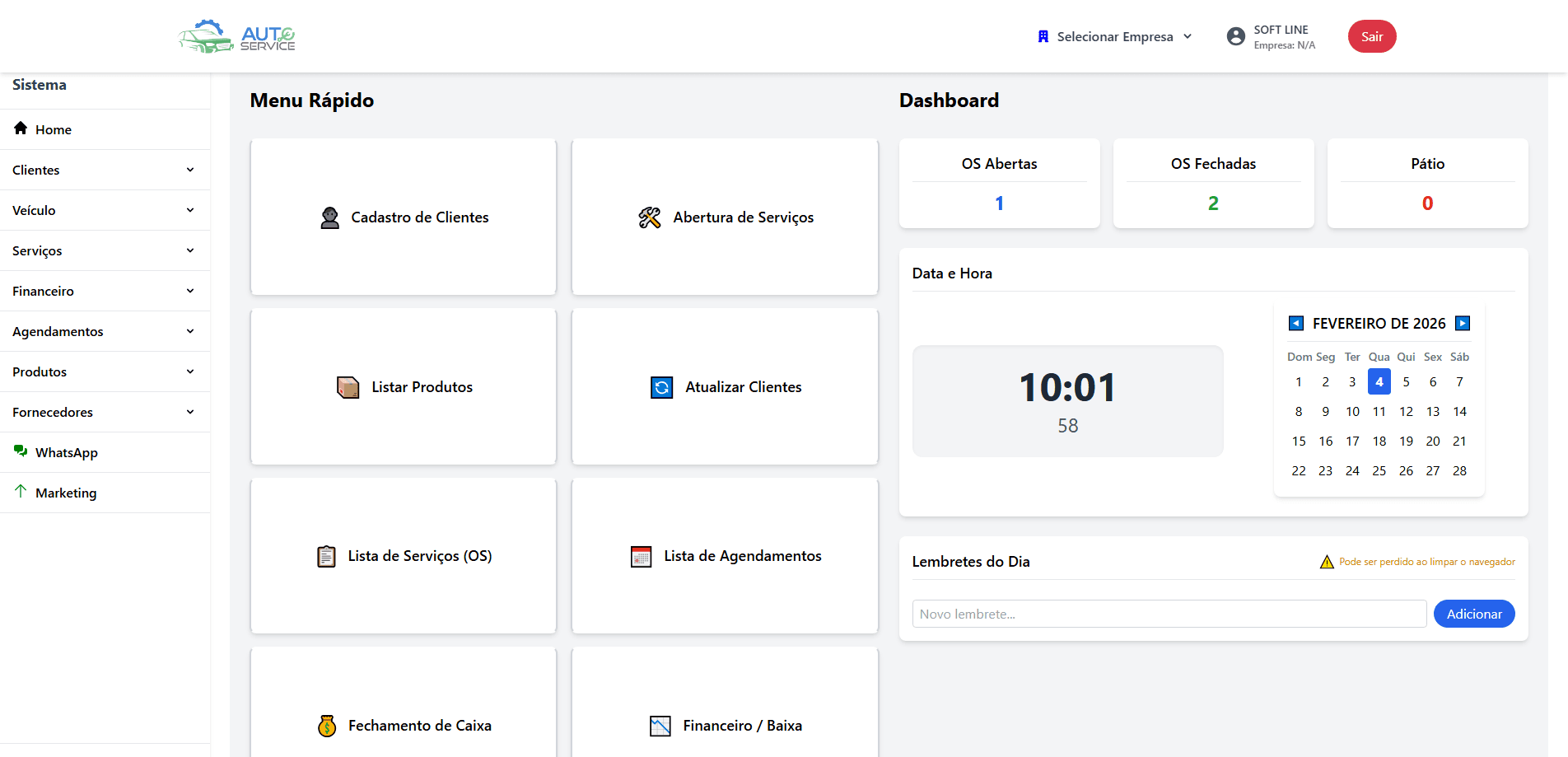
Task: Click the OS Fechadas counter card
Action: [1214, 183]
